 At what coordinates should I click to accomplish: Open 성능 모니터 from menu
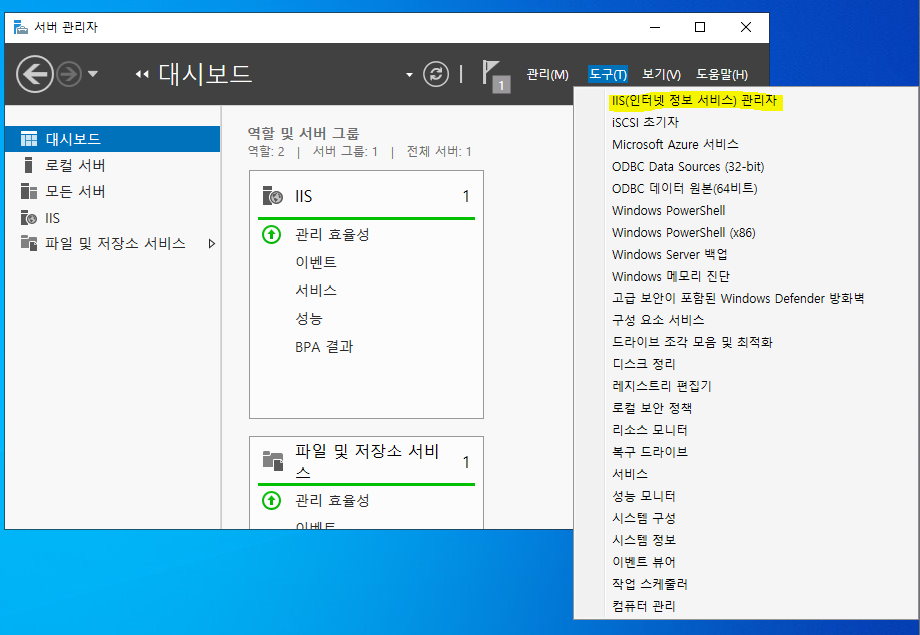pos(644,496)
